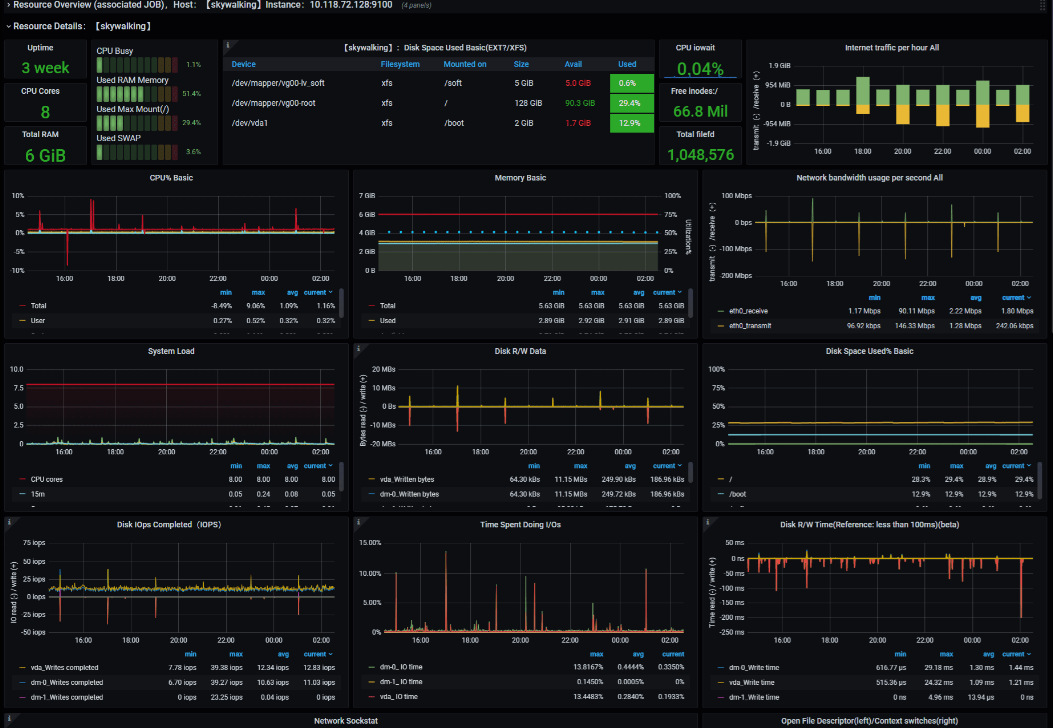Sort disk table by Filesystem column
Image resolution: width=1053 pixels, height=728 pixels.
[x=400, y=64]
